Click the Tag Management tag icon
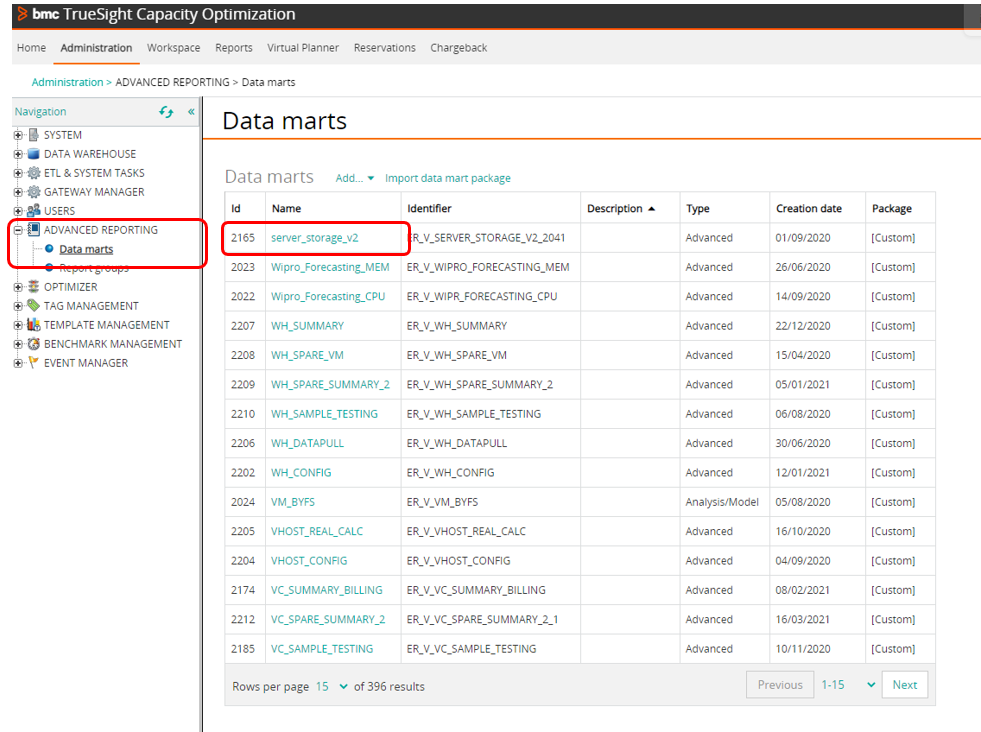The width and height of the screenshot is (981, 732). 34,306
